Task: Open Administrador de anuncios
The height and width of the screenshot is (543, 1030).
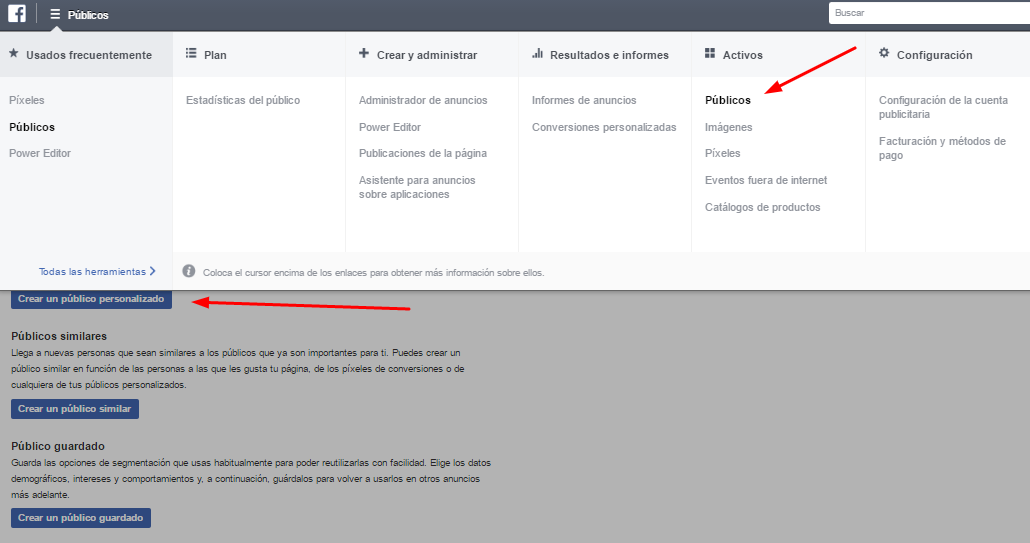Action: tap(423, 100)
